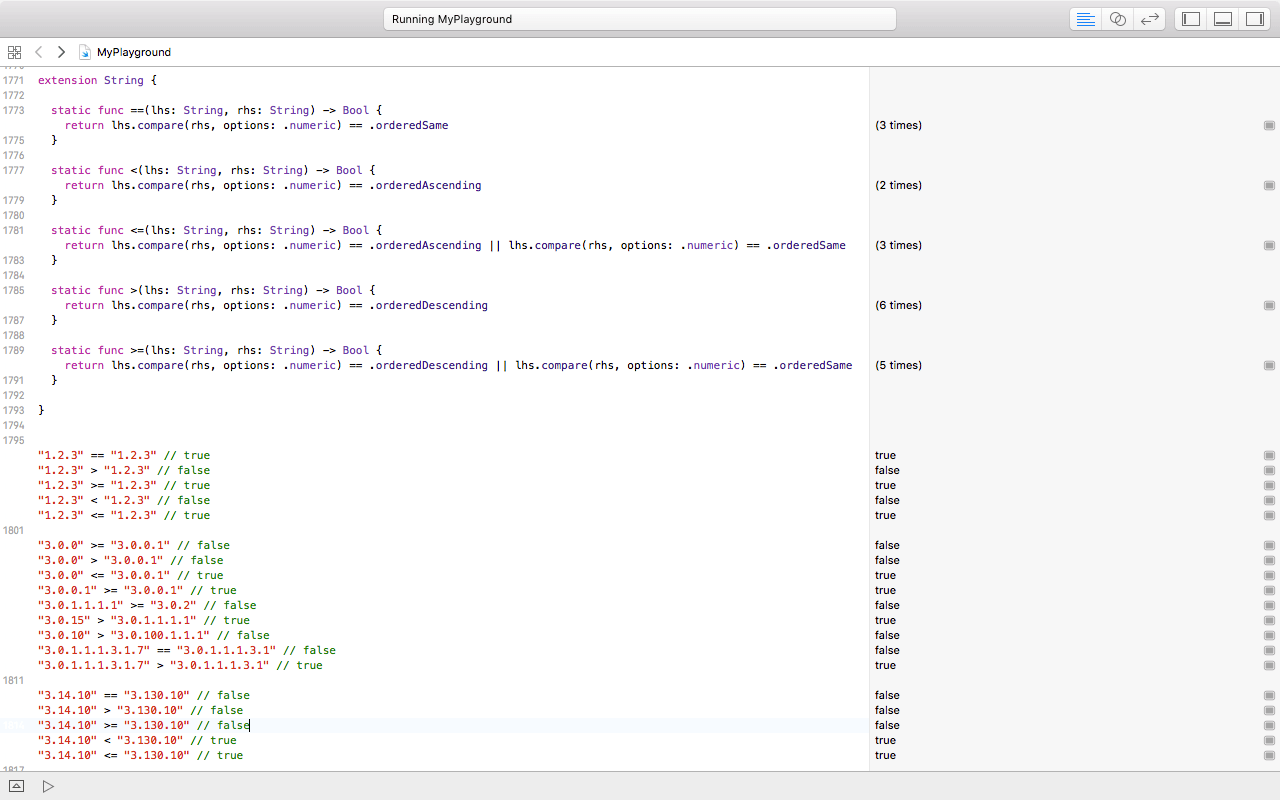The width and height of the screenshot is (1280, 800).
Task: Select the Running MyPlayground activity bar
Action: pos(639,18)
